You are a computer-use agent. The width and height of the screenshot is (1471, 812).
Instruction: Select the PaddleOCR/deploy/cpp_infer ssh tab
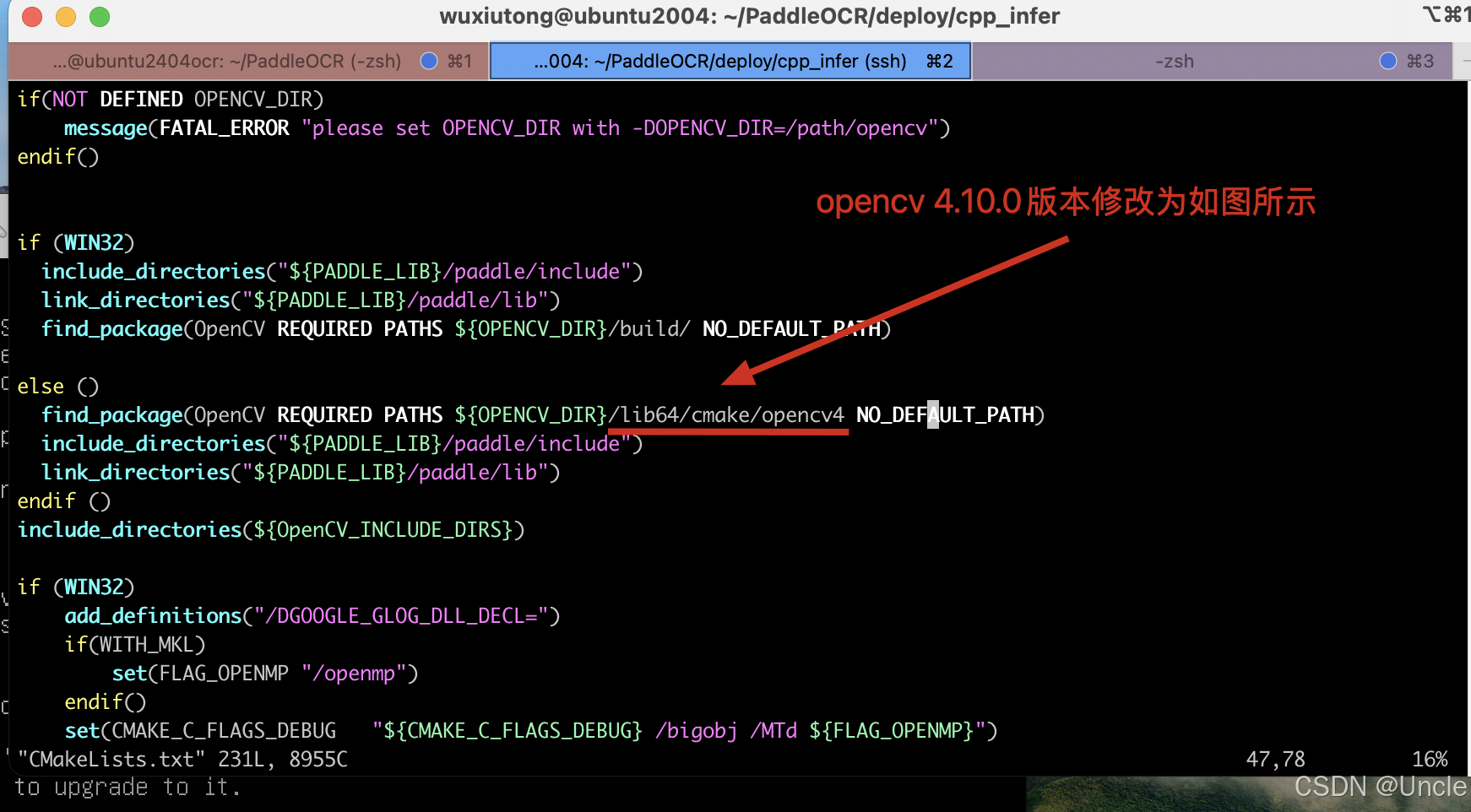pyautogui.click(x=730, y=61)
